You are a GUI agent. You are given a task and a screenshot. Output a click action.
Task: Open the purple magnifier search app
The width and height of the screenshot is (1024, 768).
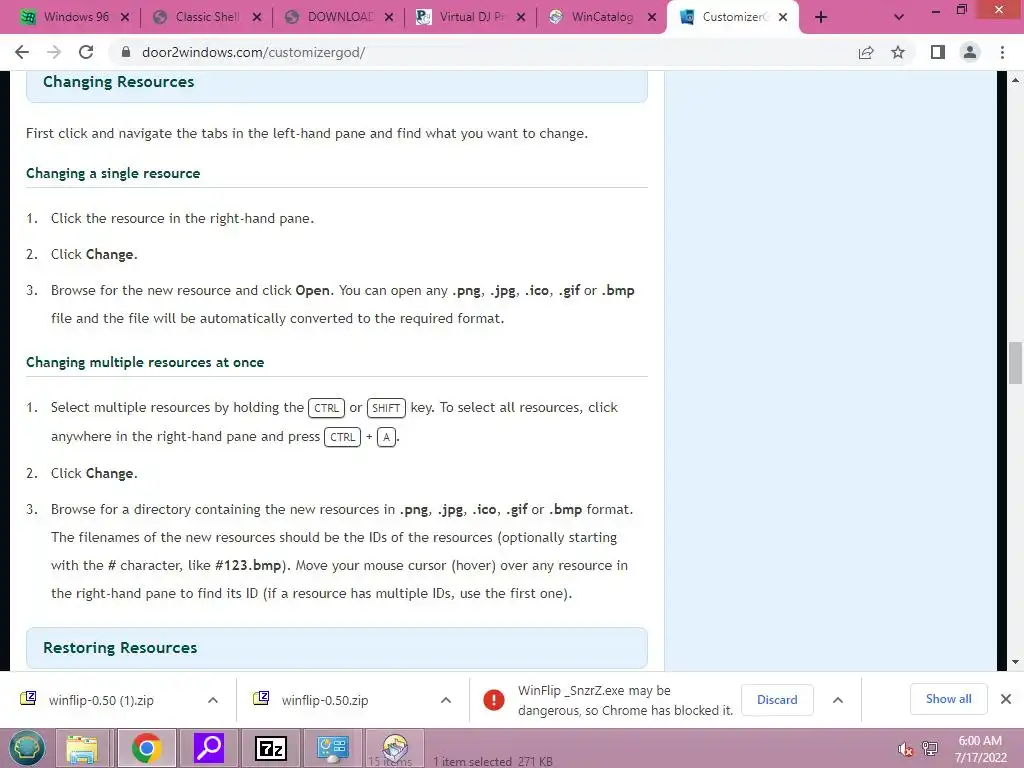coord(209,748)
